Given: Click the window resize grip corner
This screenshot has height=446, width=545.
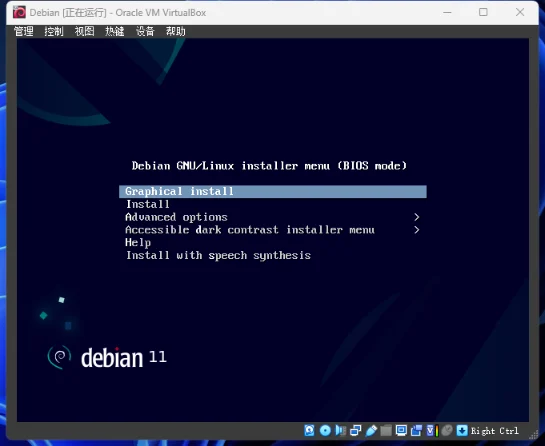Looking at the screenshot, I should tap(534, 435).
